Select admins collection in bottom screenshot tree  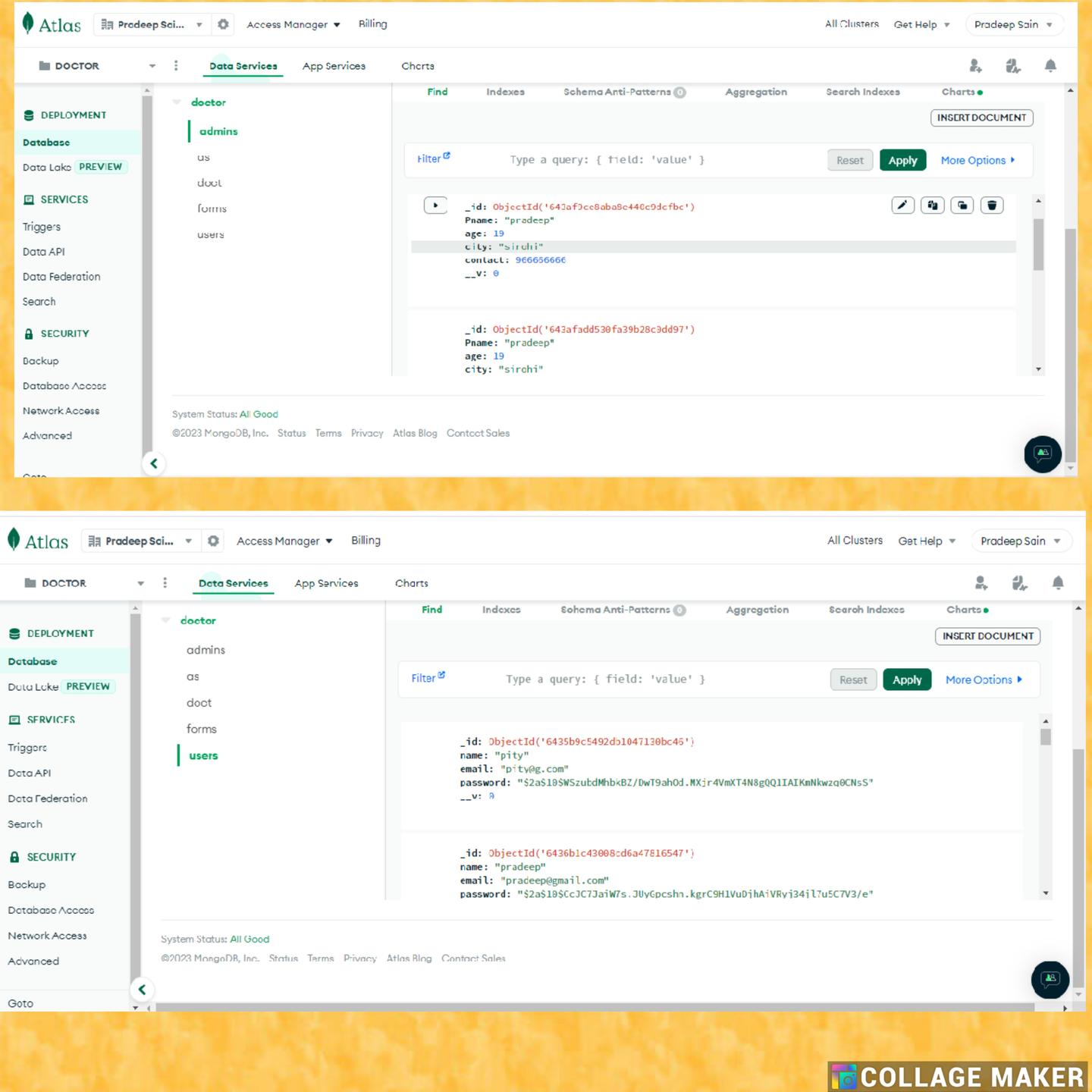[x=206, y=650]
